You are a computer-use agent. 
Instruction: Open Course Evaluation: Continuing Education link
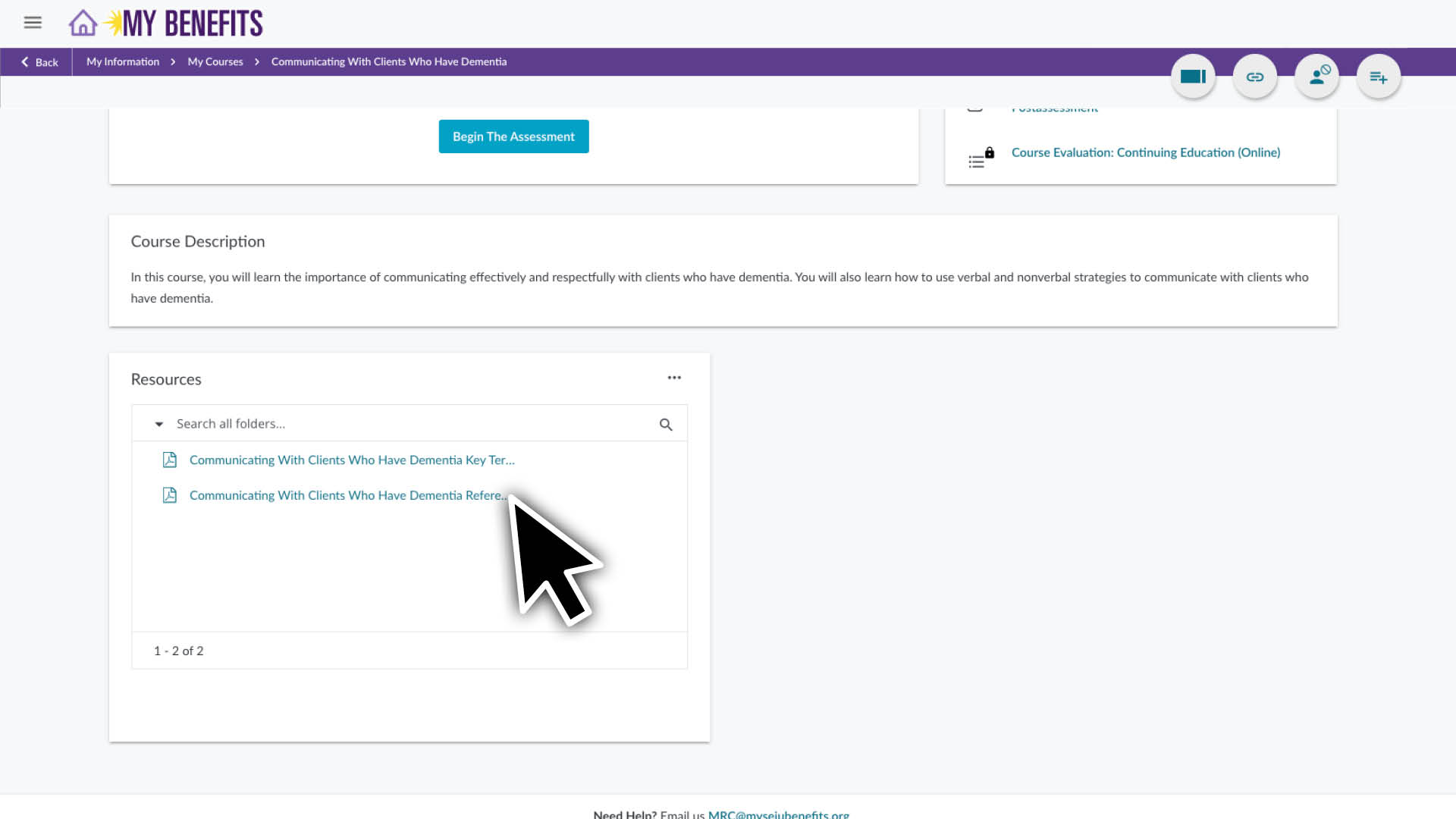pyautogui.click(x=1145, y=152)
